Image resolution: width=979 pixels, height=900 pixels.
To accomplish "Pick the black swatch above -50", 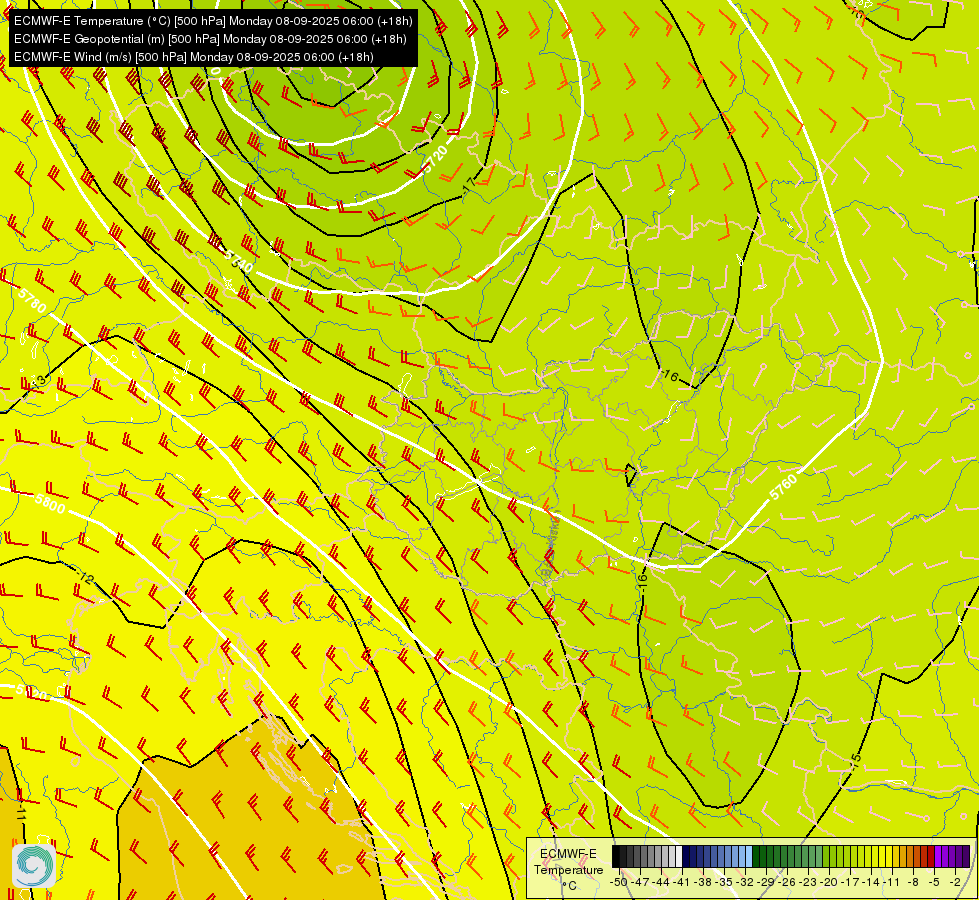I will pyautogui.click(x=616, y=857).
